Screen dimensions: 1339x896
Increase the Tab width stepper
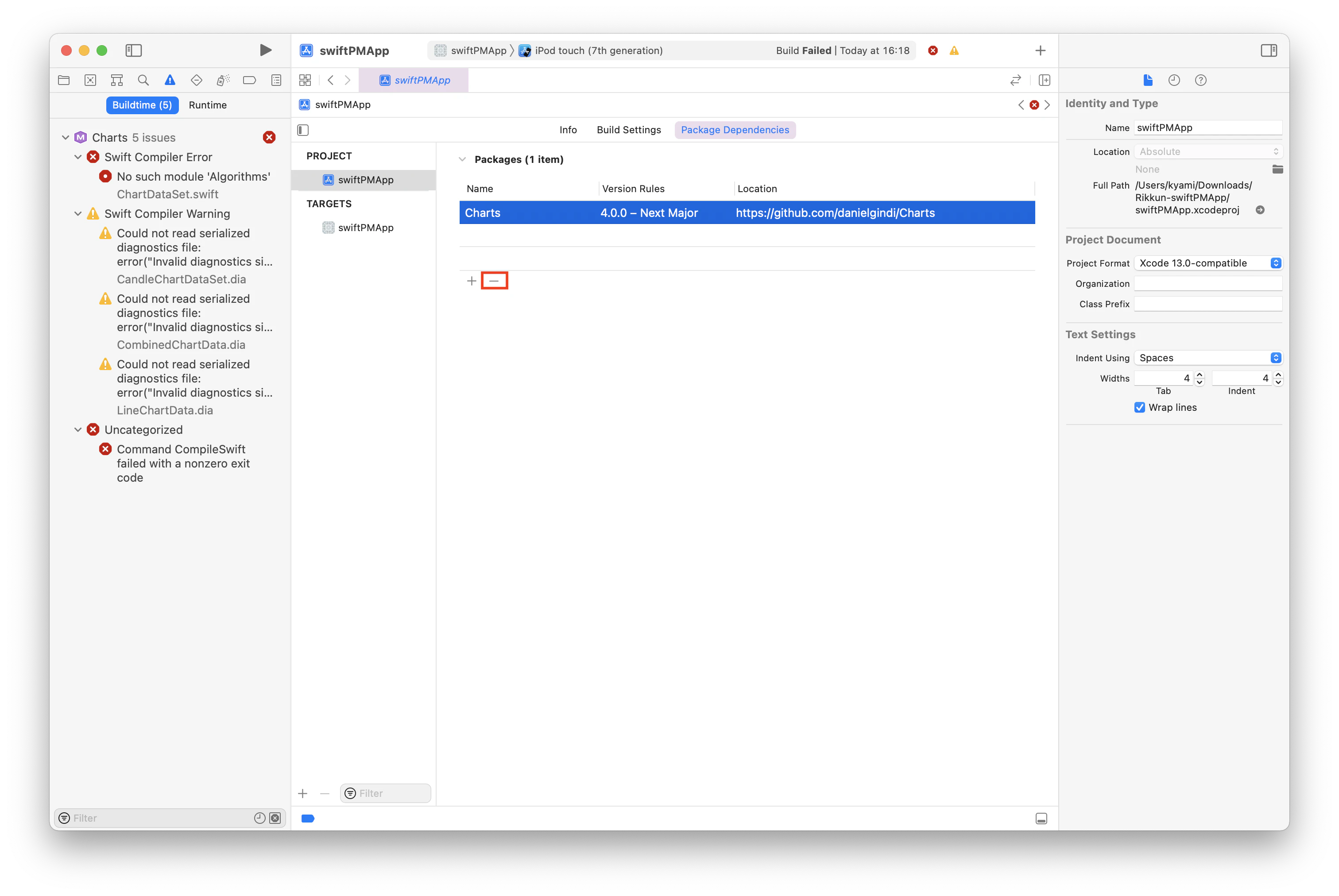pyautogui.click(x=1200, y=375)
